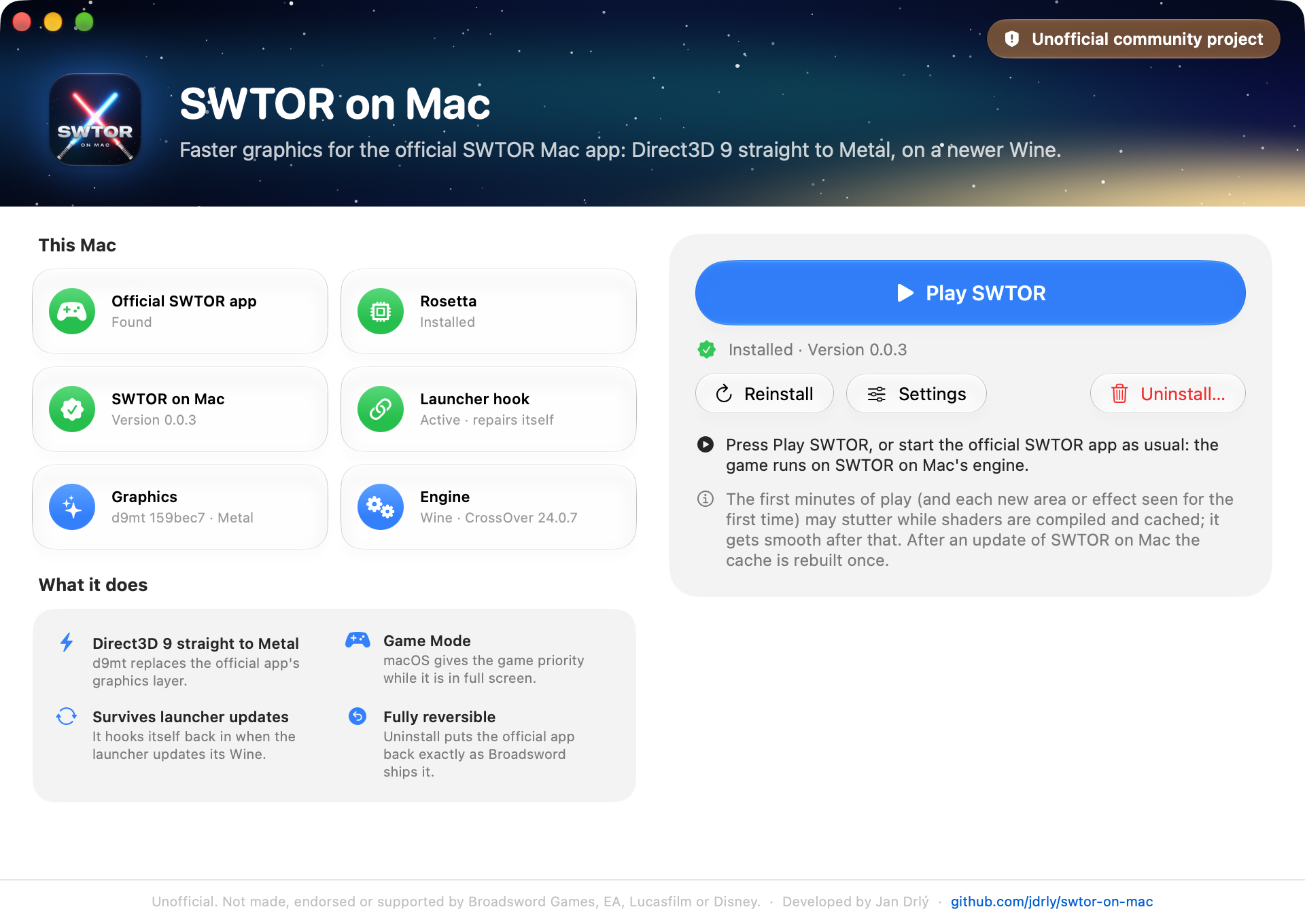Click the 'Game Mode' feature title
Image resolution: width=1305 pixels, height=924 pixels.
pos(427,641)
